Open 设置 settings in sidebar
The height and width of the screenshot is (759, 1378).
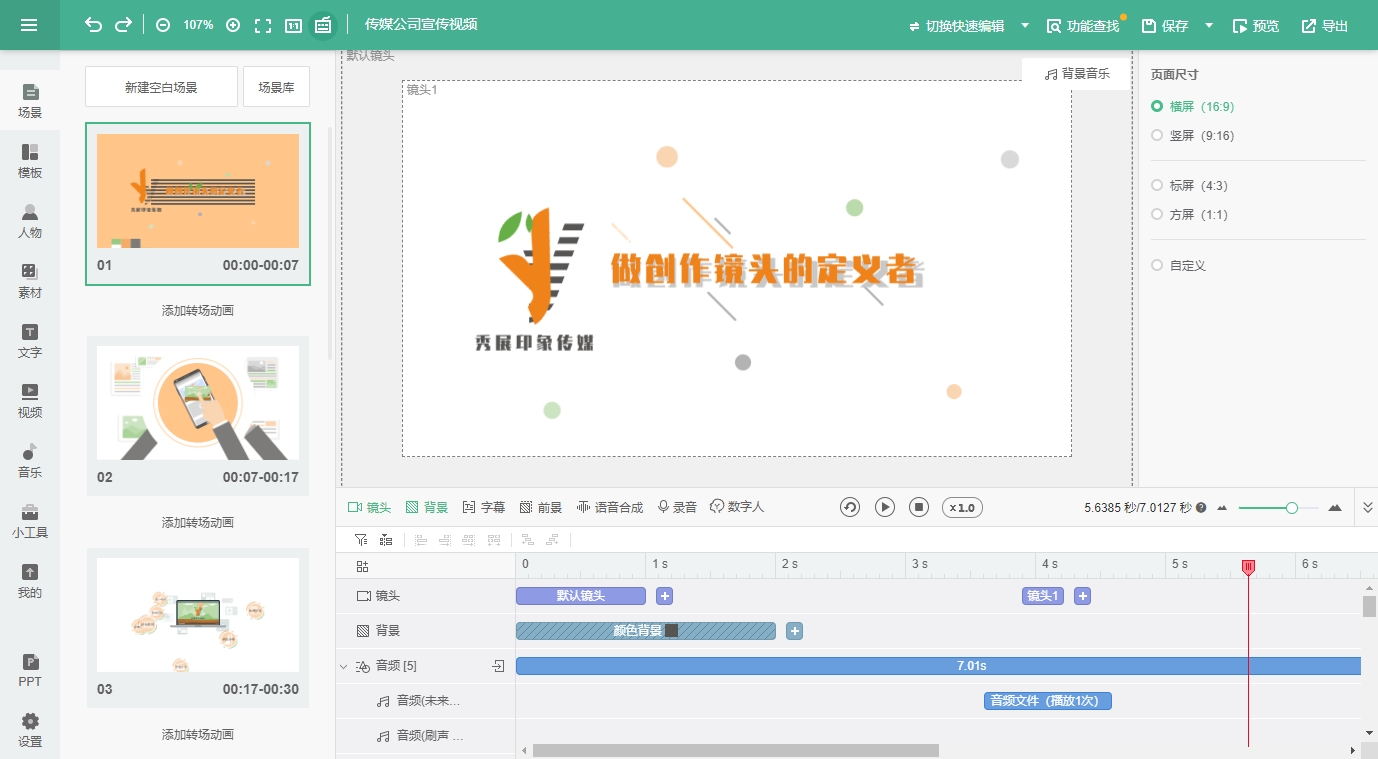(30, 730)
